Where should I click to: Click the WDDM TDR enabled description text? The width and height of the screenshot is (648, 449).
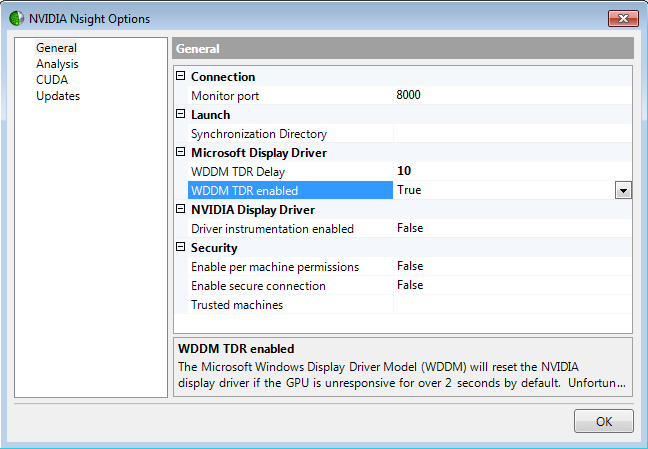(x=402, y=375)
